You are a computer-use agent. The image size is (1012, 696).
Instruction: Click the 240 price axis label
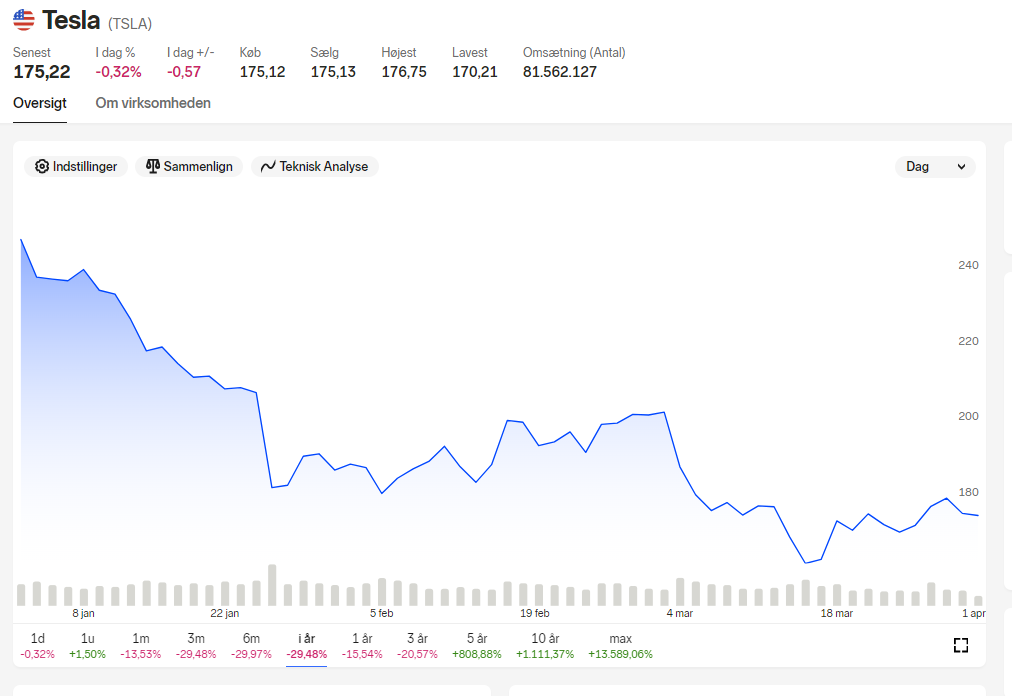pos(968,265)
